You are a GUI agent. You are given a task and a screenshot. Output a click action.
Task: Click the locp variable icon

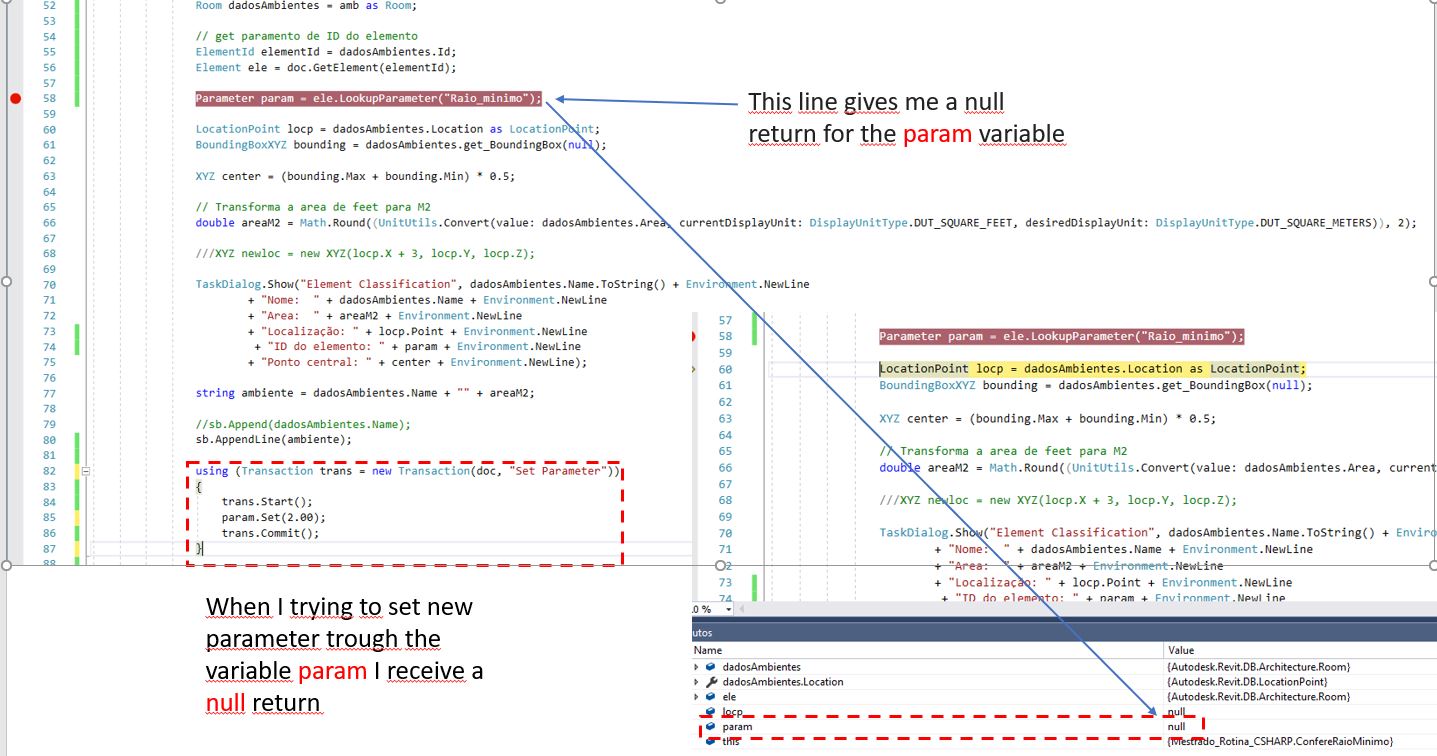(x=710, y=710)
